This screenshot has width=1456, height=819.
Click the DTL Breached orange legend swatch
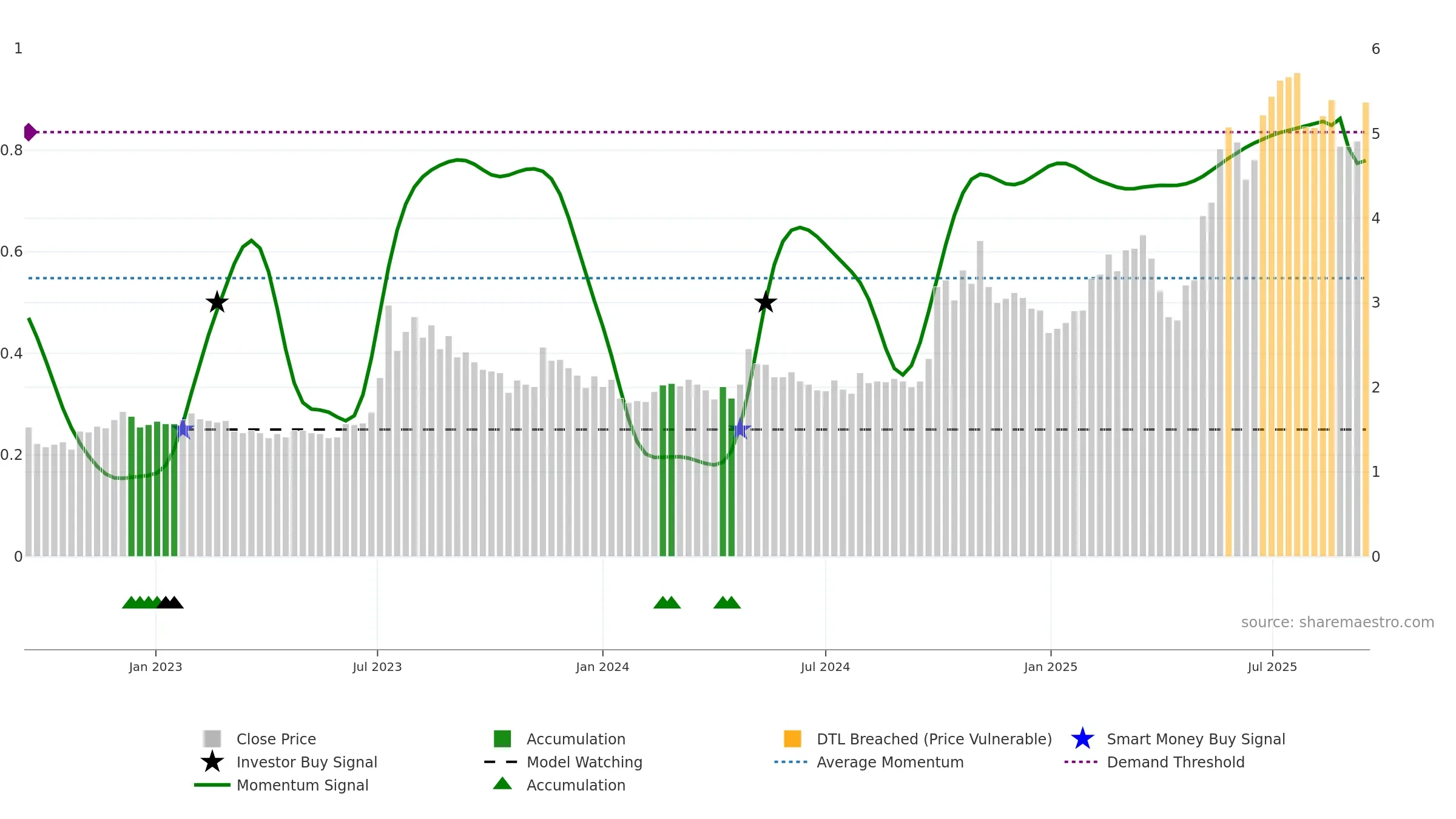coord(792,738)
